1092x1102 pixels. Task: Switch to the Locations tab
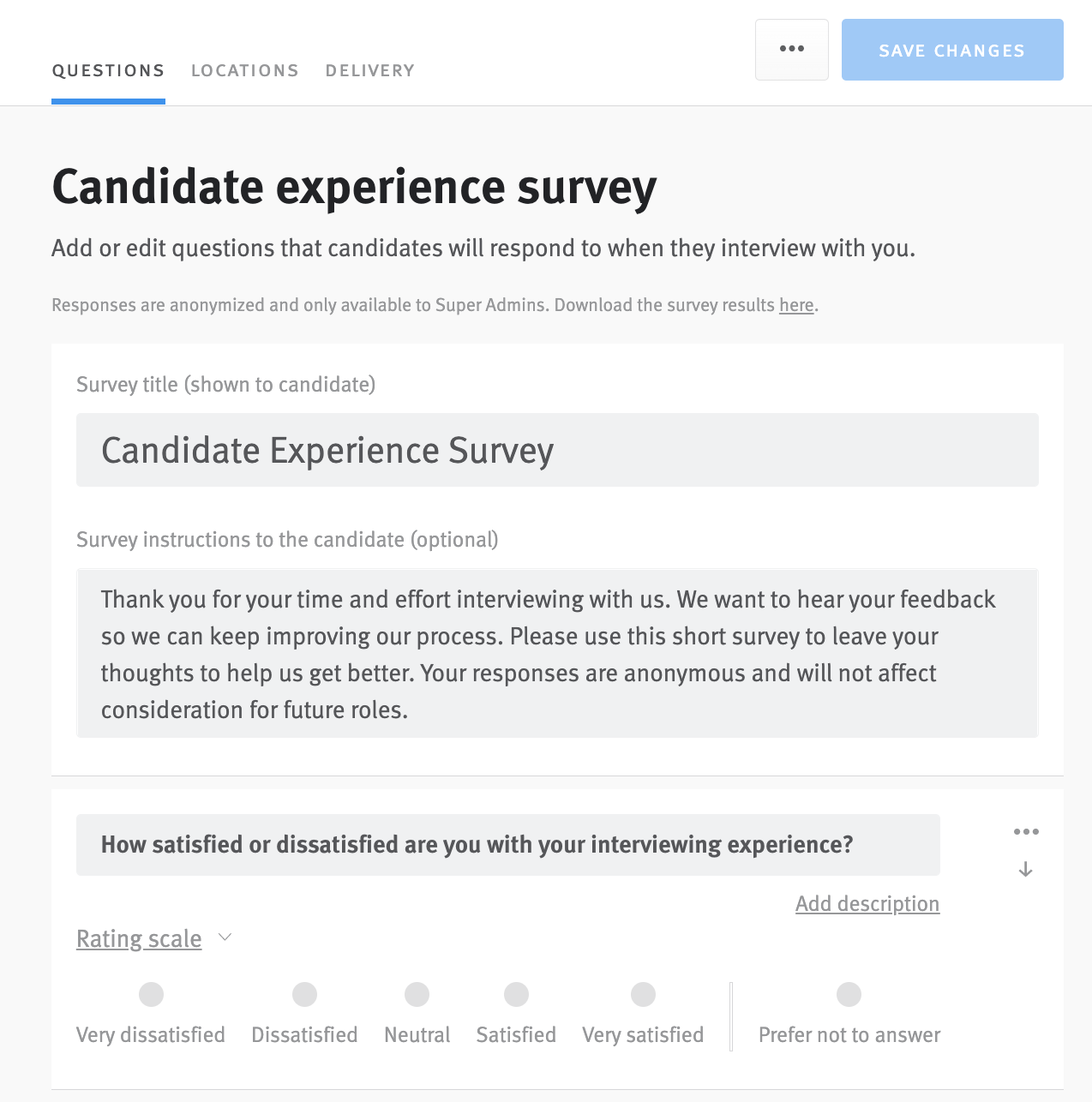tap(244, 70)
